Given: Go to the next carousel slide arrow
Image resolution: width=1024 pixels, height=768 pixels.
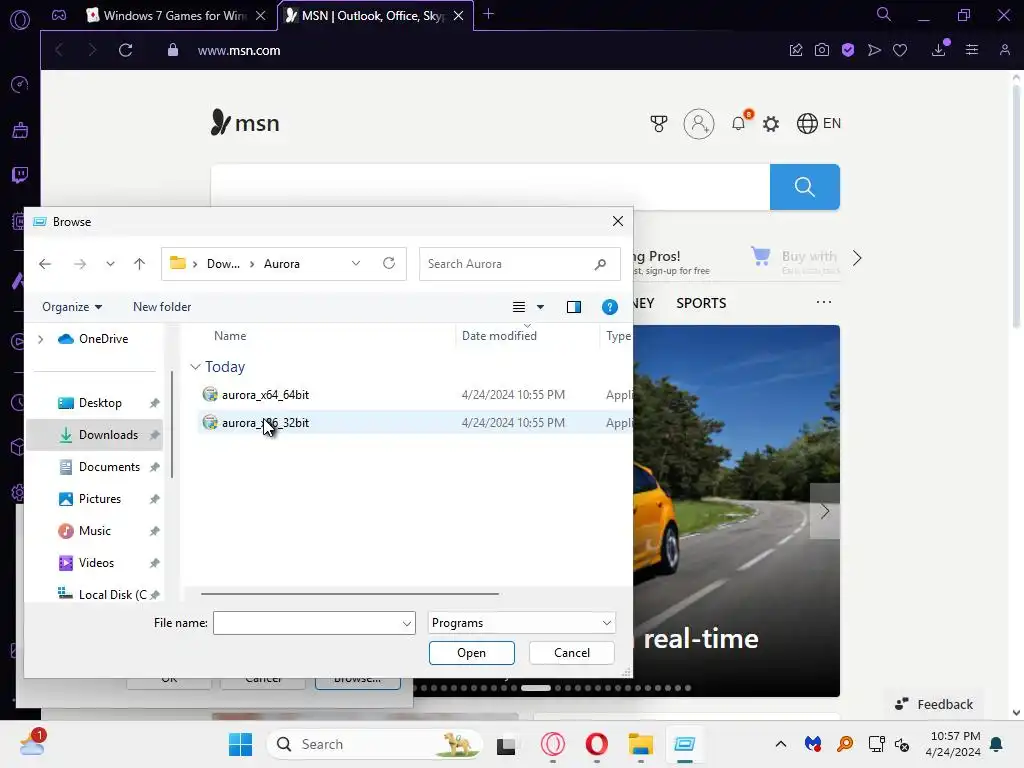Looking at the screenshot, I should (824, 511).
